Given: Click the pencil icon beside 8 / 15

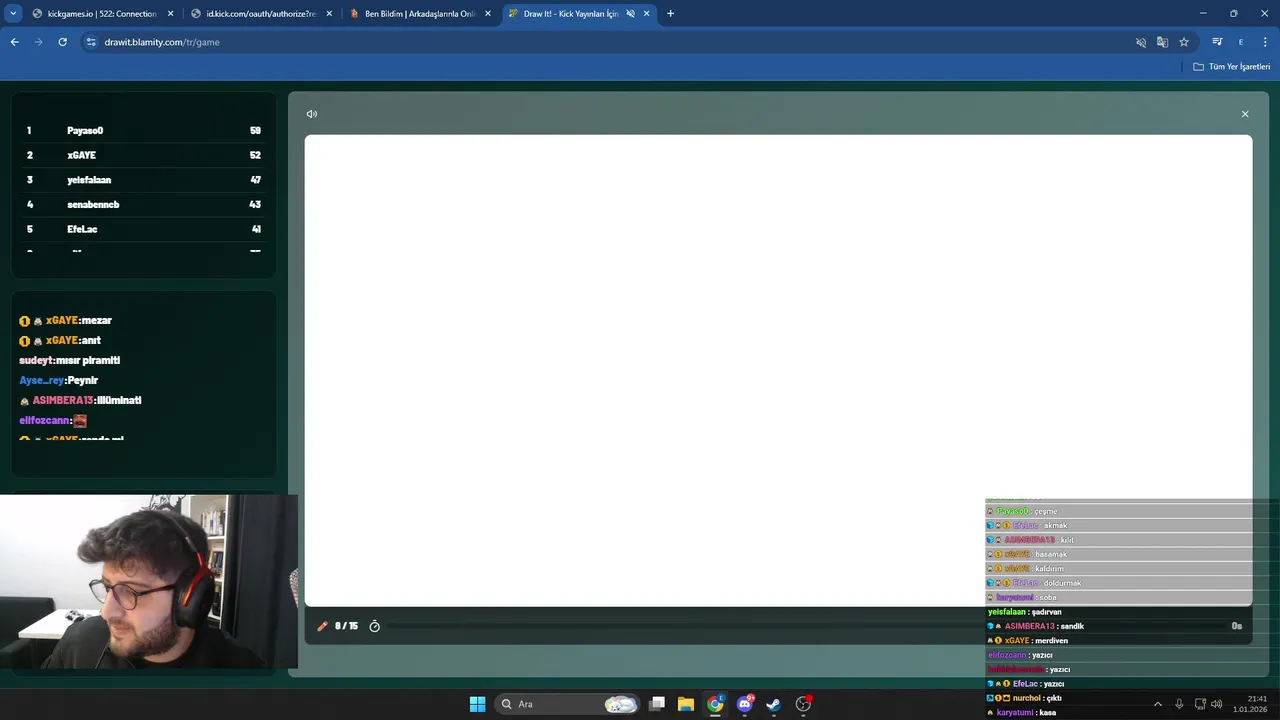Looking at the screenshot, I should (322, 626).
